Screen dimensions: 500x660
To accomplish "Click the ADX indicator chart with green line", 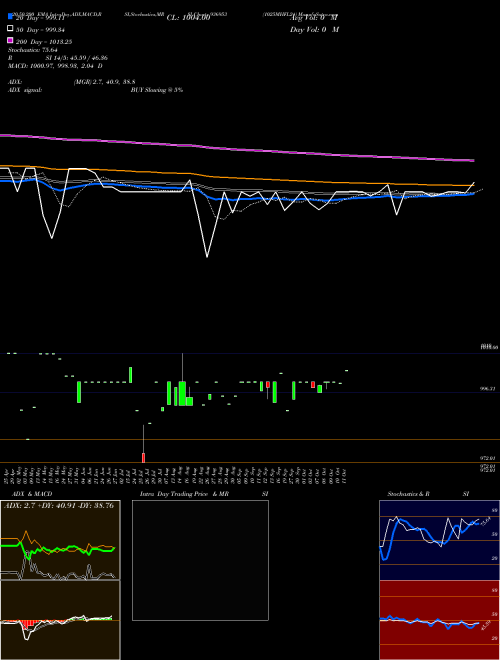I will (60, 540).
